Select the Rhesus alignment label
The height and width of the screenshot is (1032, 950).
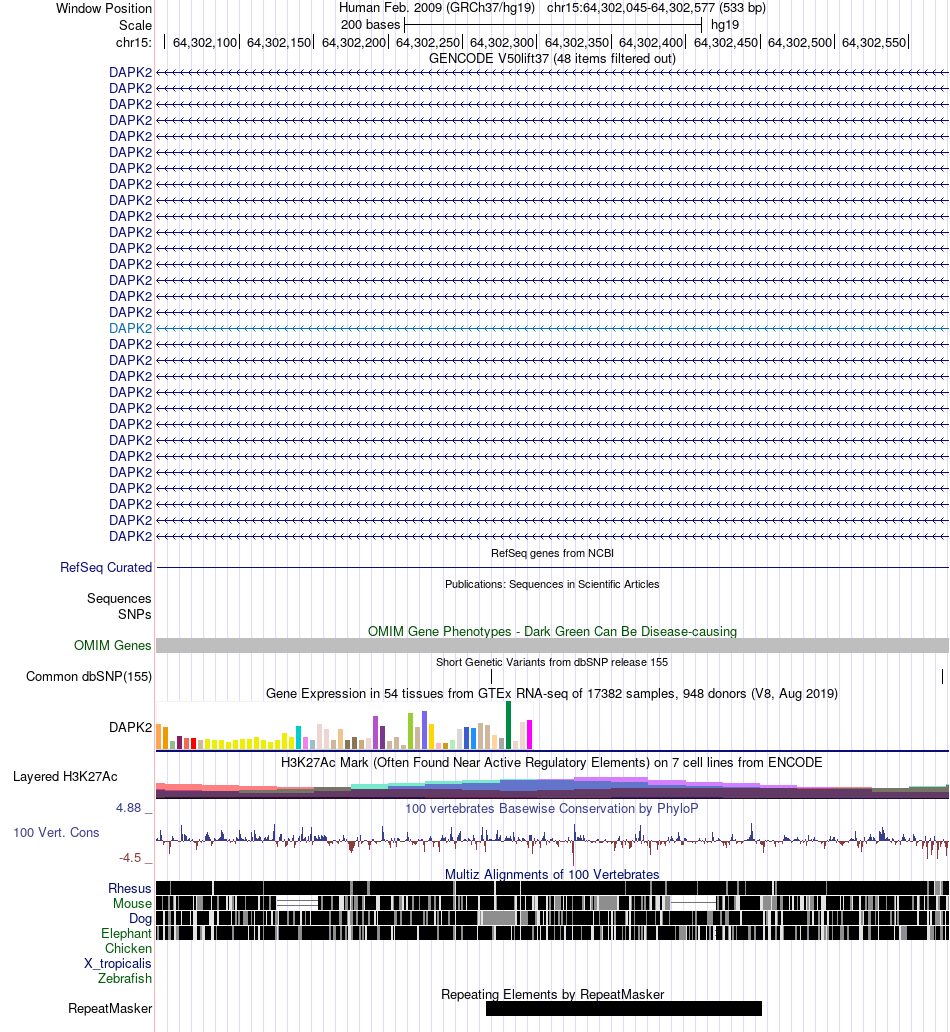130,889
